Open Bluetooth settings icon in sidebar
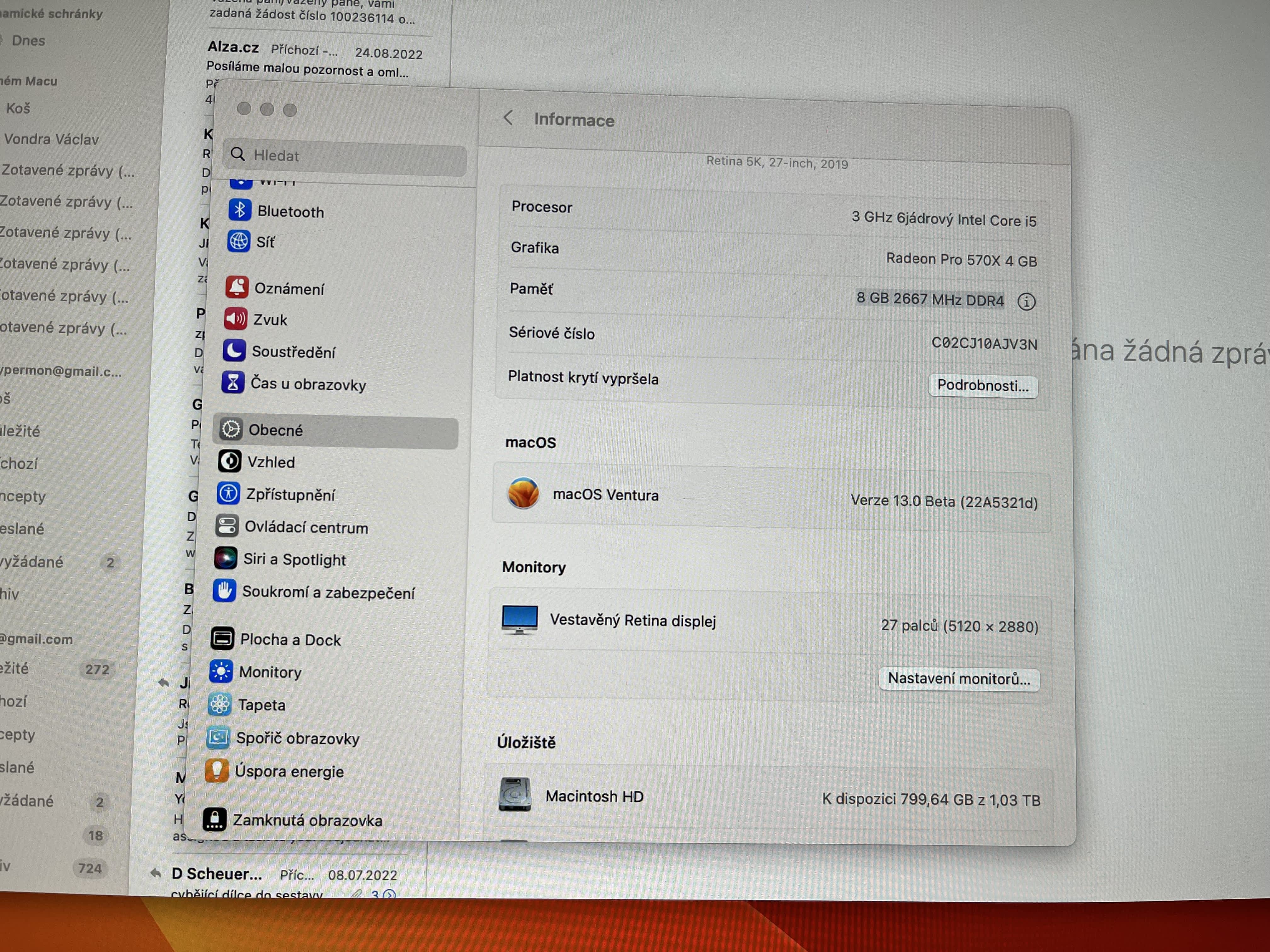 tap(239, 210)
